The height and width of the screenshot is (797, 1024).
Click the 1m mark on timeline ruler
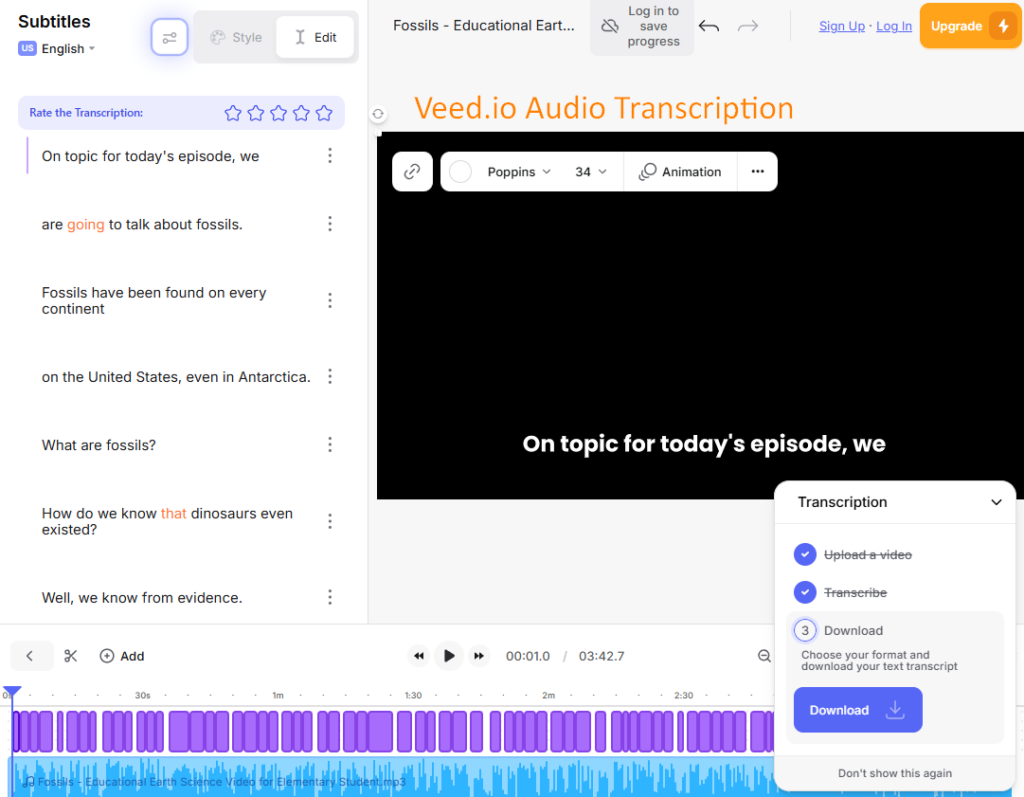pos(278,695)
